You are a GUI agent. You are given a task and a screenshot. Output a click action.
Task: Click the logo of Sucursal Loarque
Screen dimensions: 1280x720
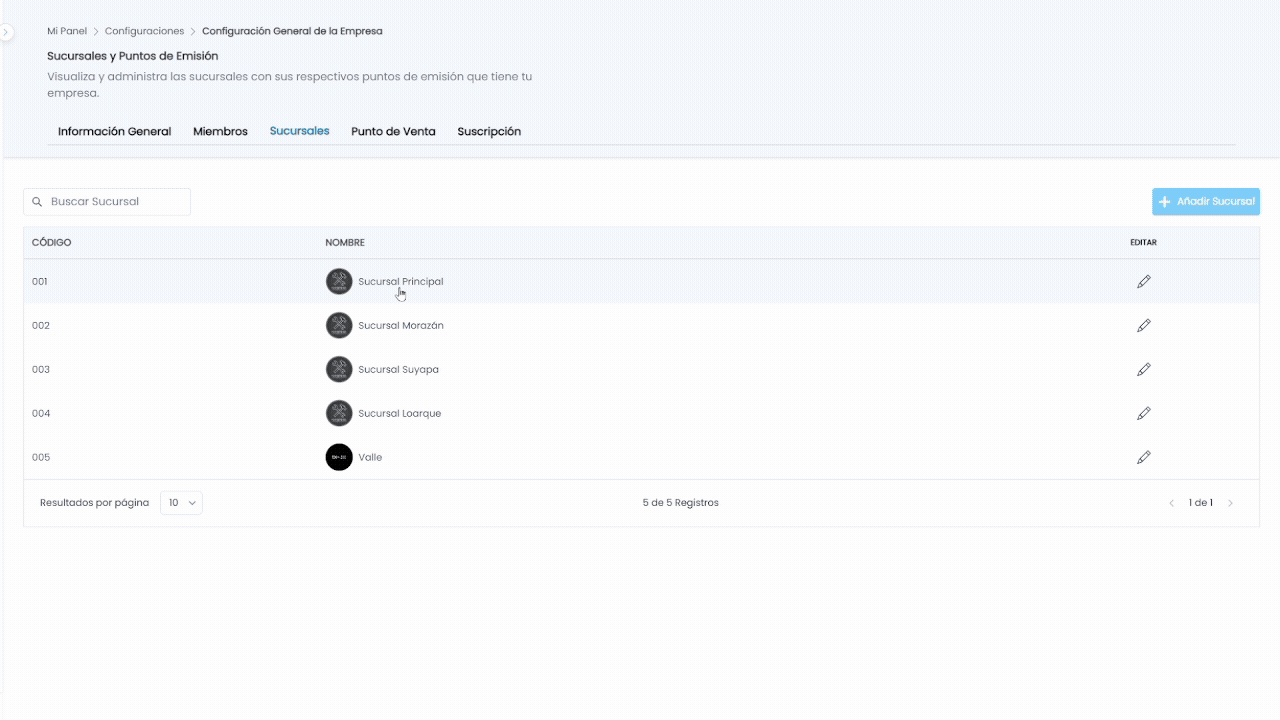(339, 413)
